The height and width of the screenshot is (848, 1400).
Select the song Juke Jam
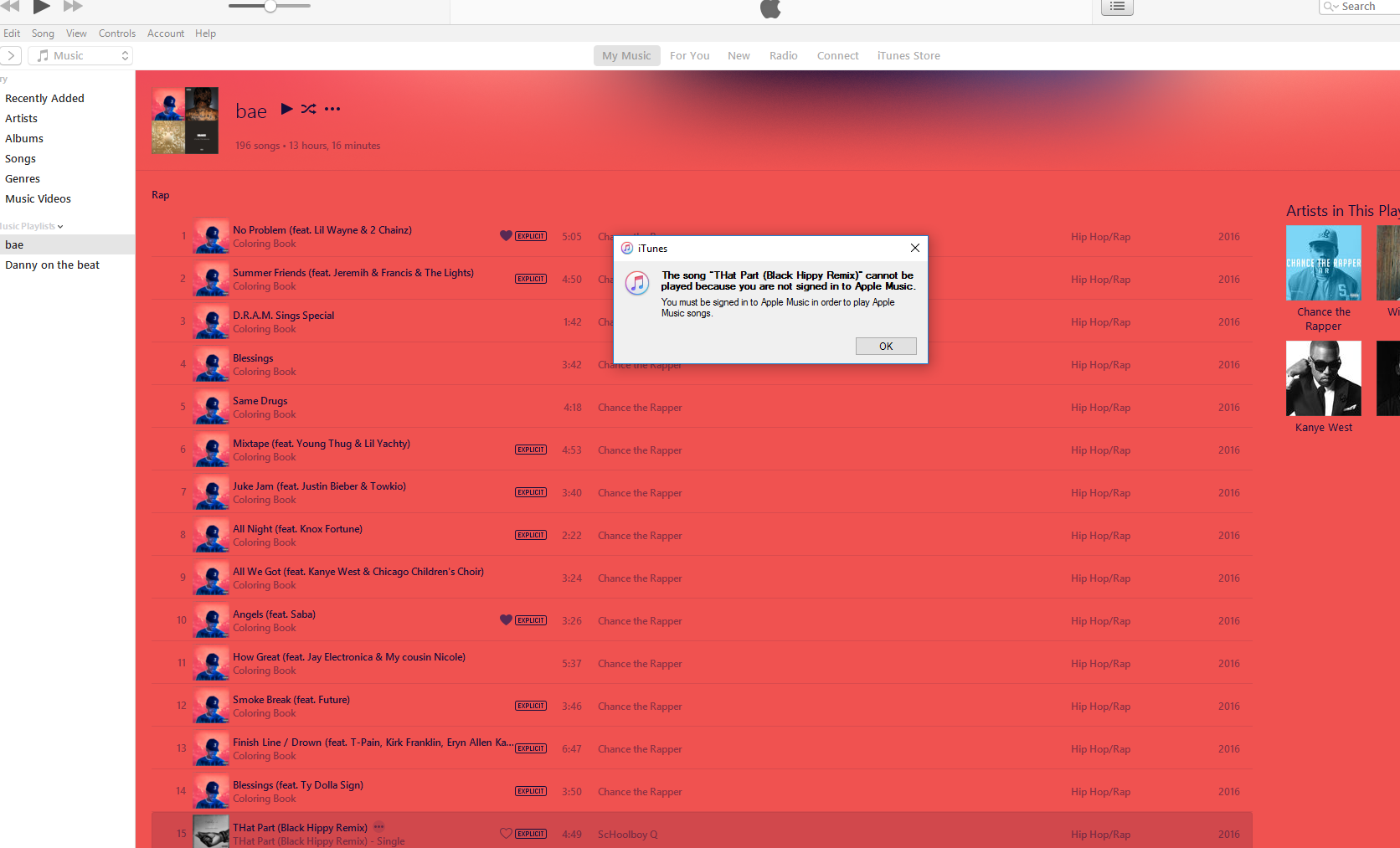[702, 492]
